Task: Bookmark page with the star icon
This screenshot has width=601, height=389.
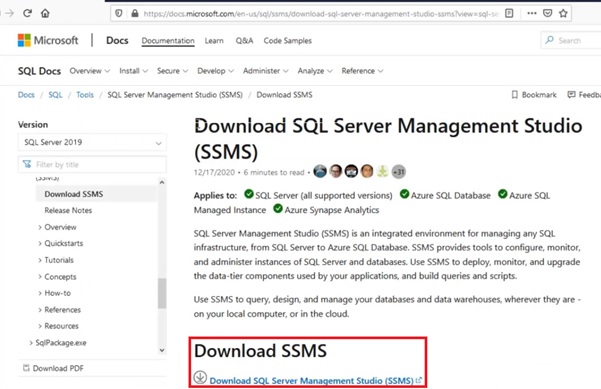Action: click(563, 13)
